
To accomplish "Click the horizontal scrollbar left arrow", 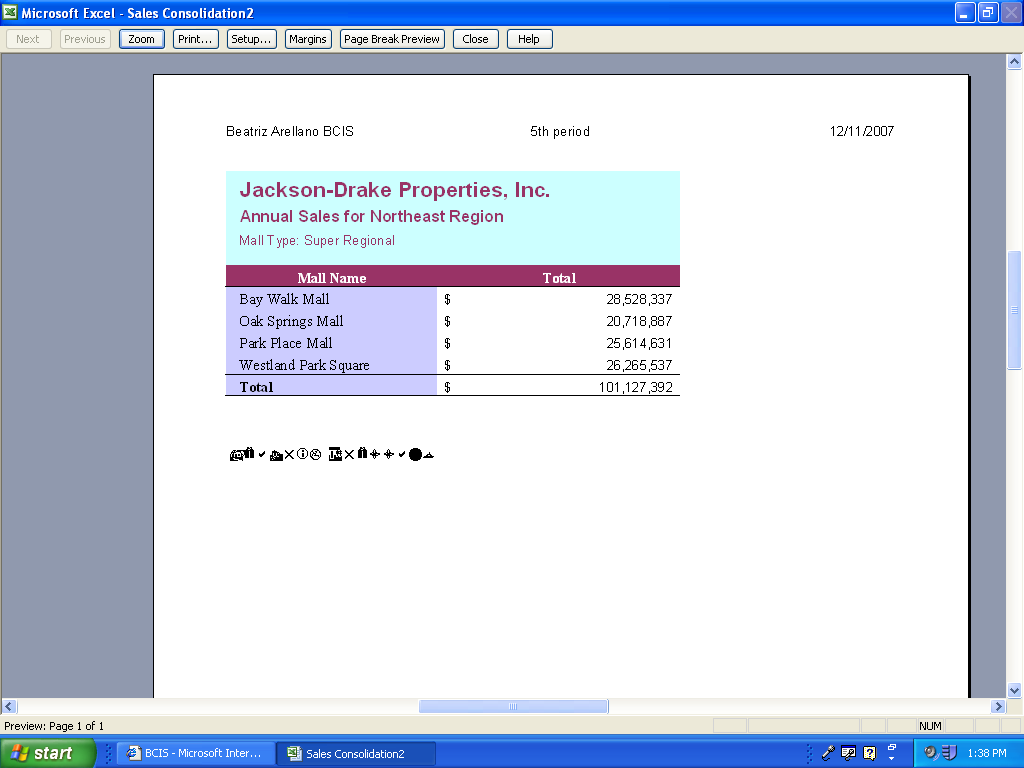I will click(9, 706).
